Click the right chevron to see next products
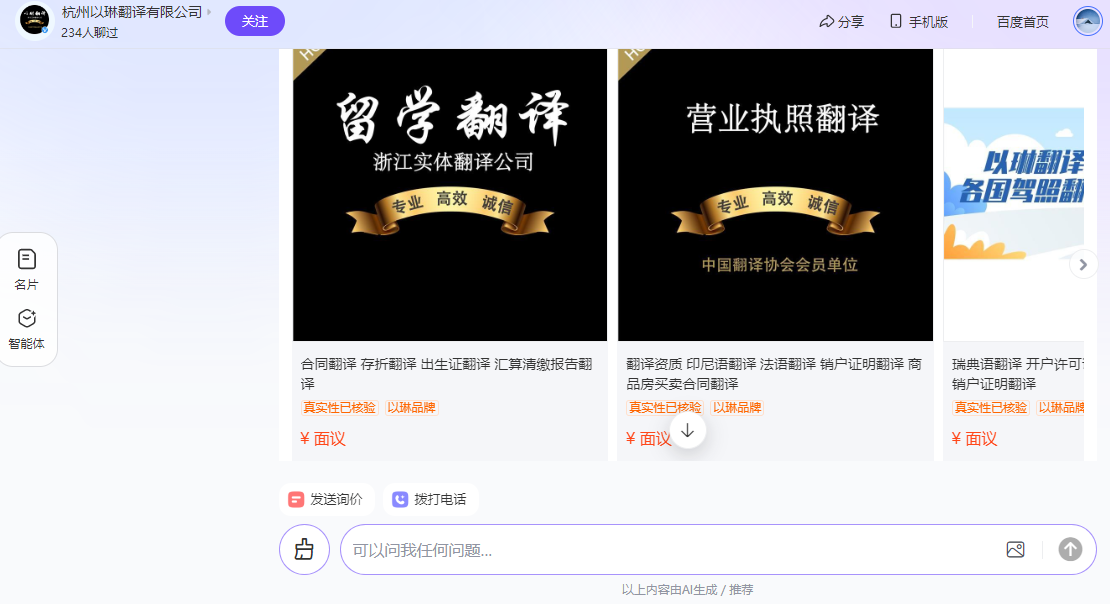The image size is (1110, 604). pyautogui.click(x=1083, y=264)
